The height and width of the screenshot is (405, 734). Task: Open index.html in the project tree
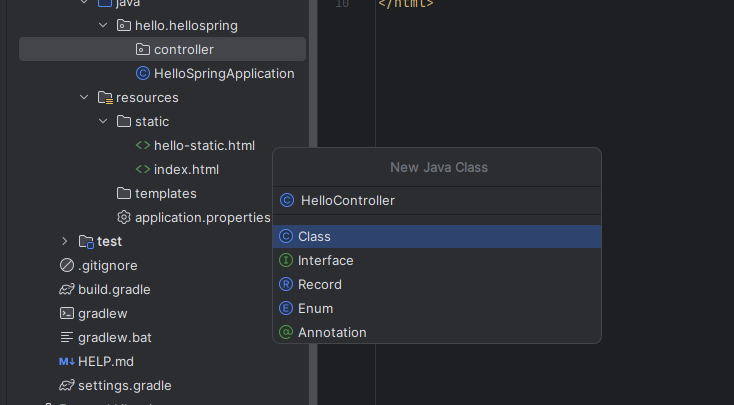[186, 169]
